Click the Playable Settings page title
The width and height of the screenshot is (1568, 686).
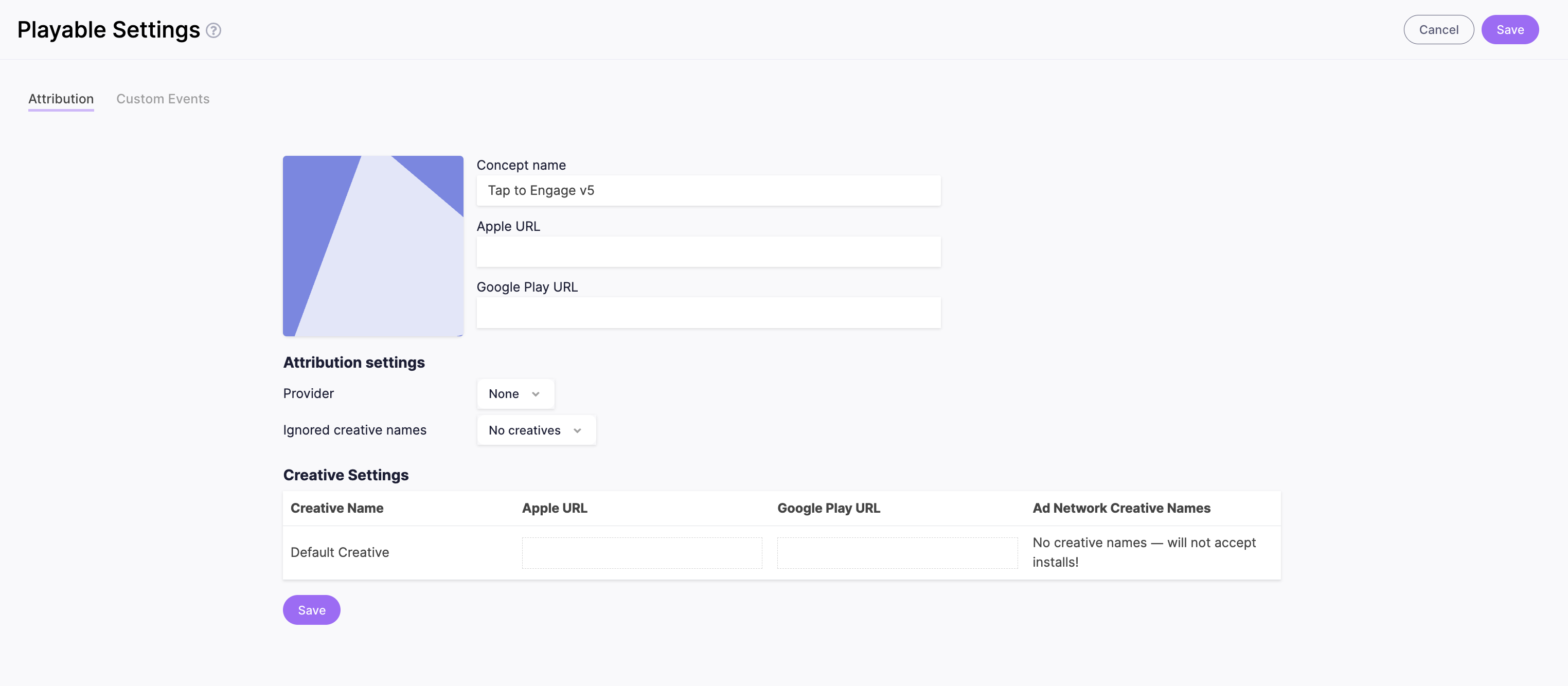109,29
